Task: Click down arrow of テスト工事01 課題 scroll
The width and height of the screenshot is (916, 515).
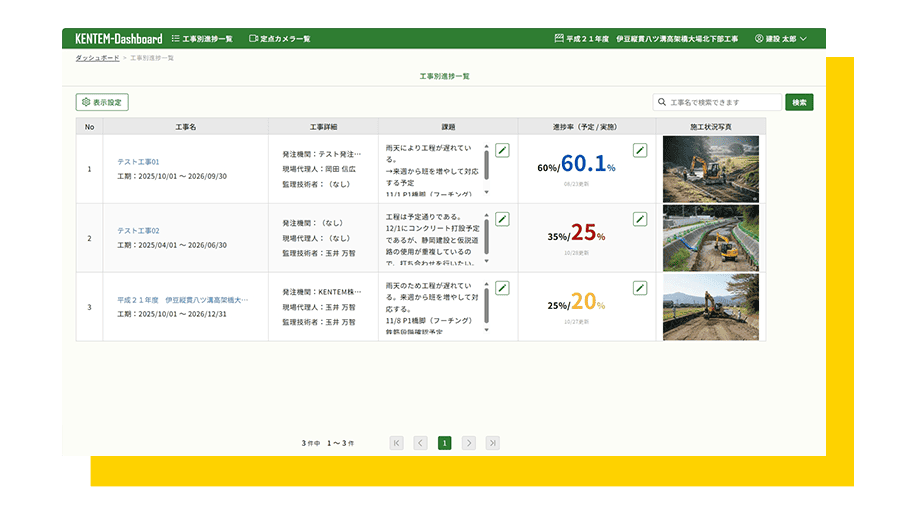Action: [x=487, y=193]
